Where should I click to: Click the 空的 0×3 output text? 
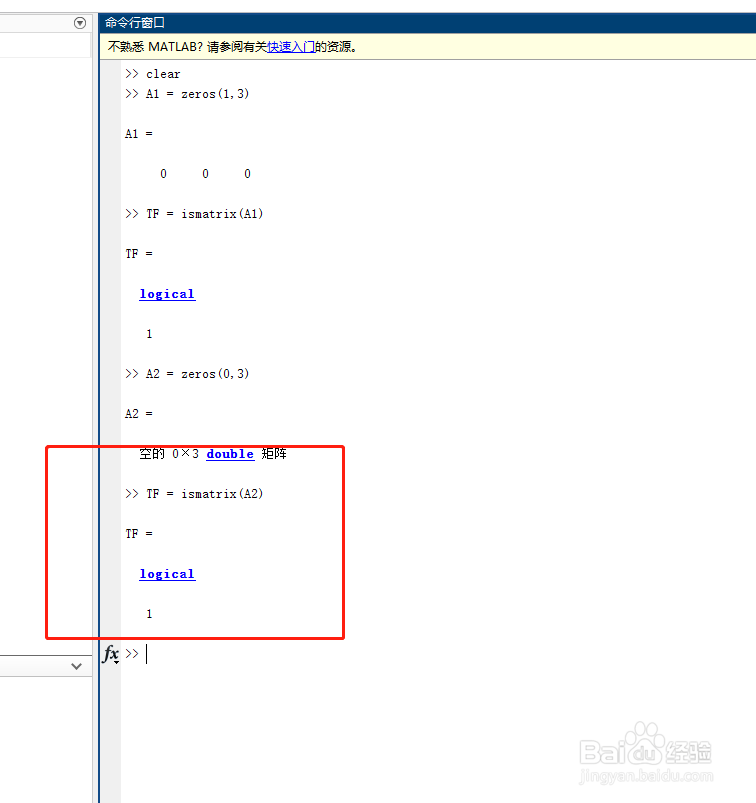pyautogui.click(x=169, y=454)
